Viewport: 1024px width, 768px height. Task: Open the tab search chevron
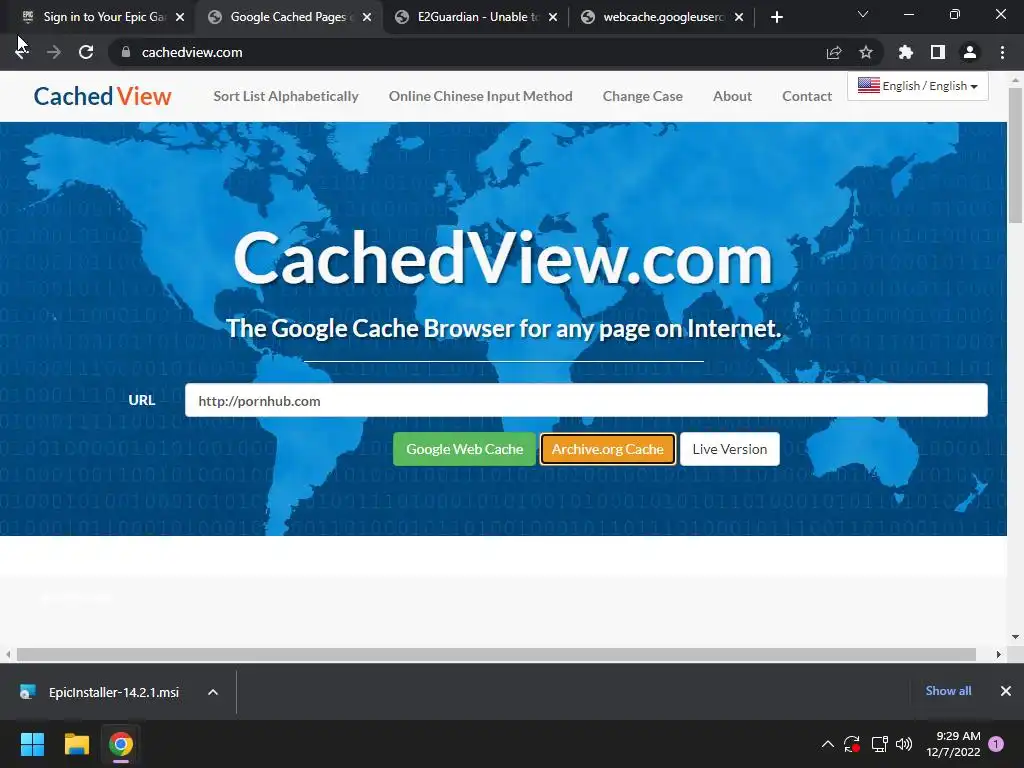click(863, 14)
